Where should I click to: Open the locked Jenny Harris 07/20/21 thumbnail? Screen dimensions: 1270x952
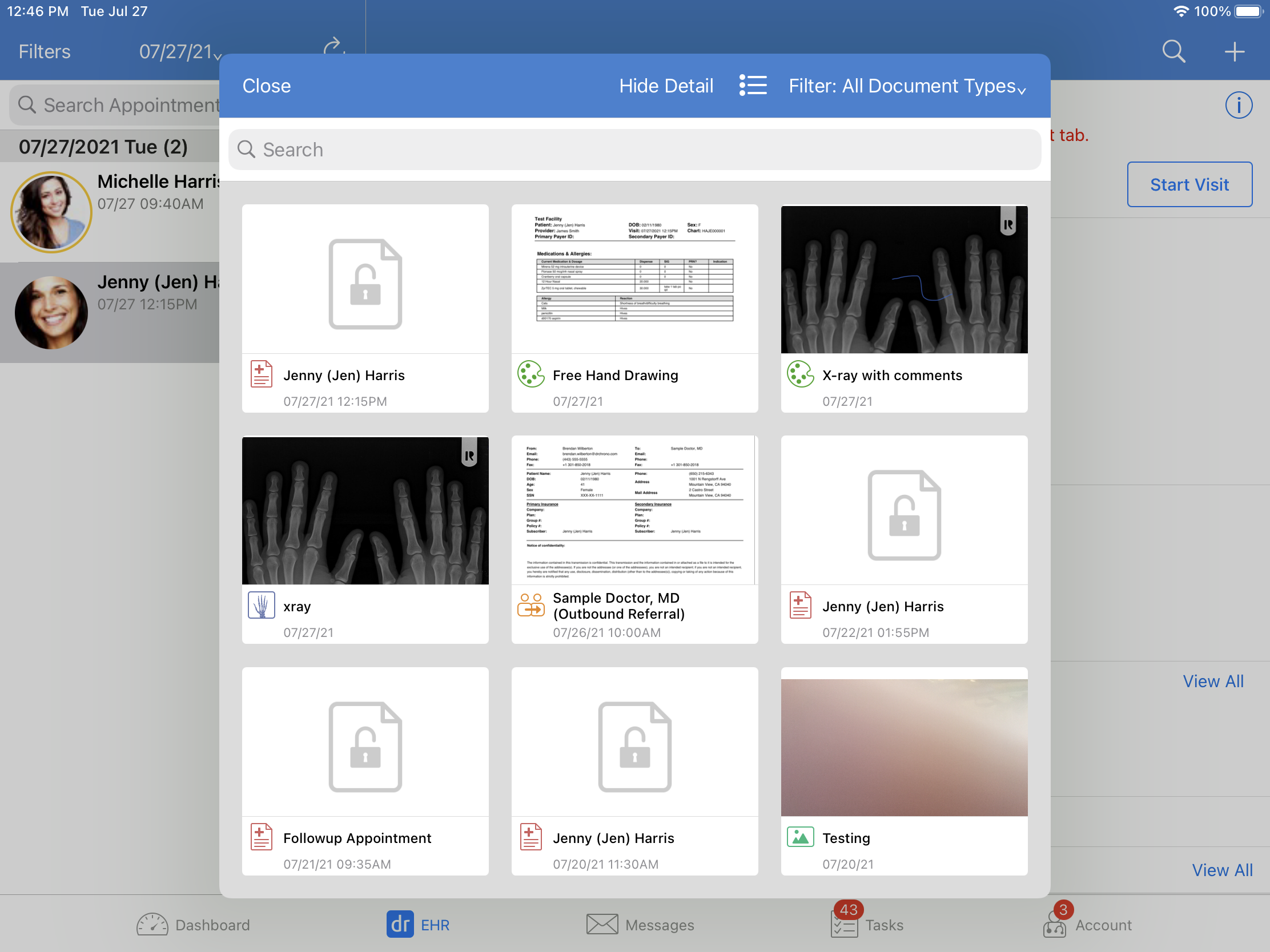(634, 741)
